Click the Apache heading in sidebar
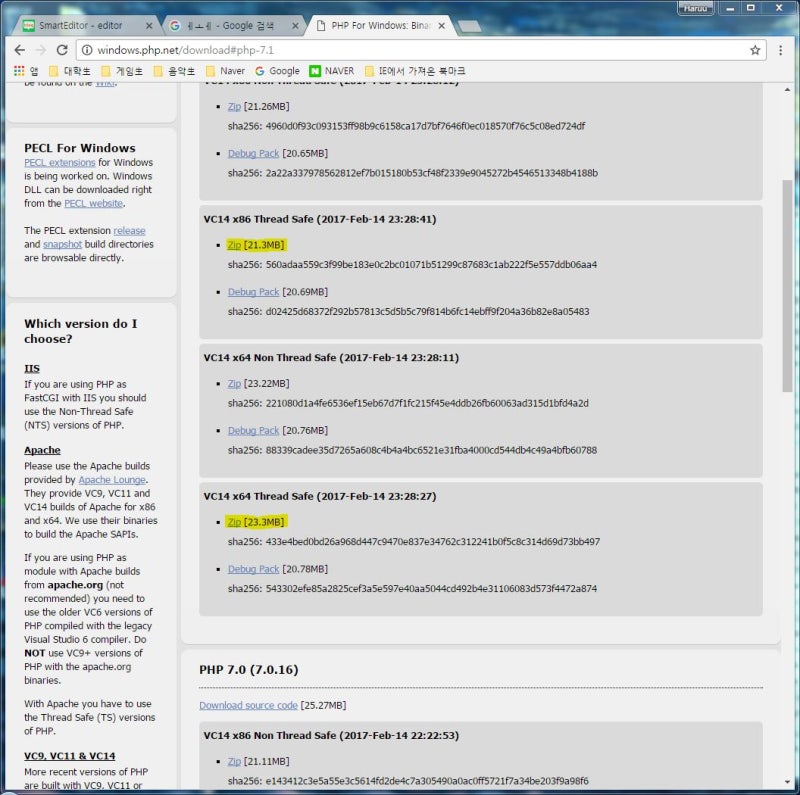Image resolution: width=800 pixels, height=795 pixels. click(x=42, y=450)
